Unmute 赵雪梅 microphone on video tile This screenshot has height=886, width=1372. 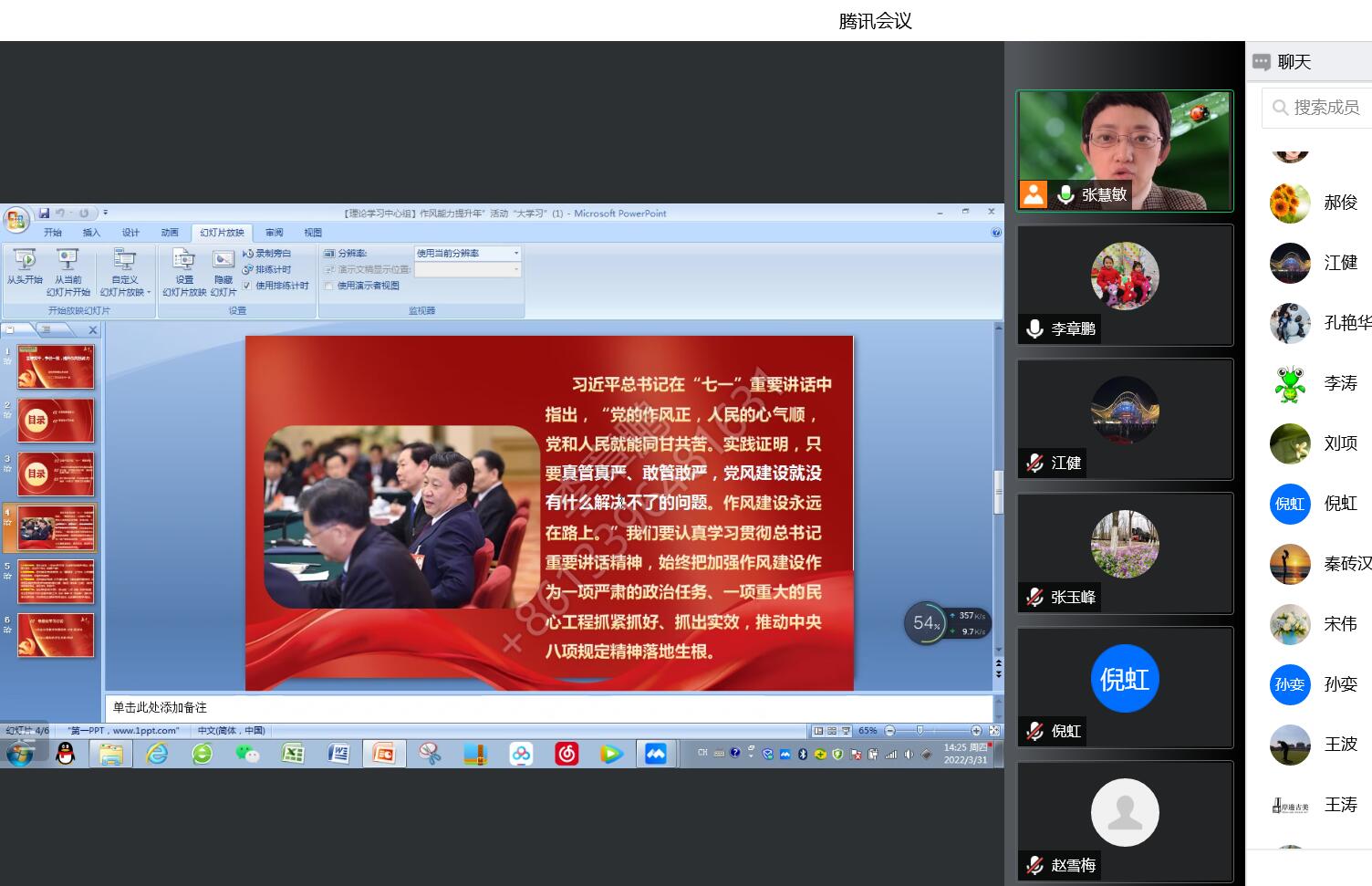pyautogui.click(x=1034, y=865)
